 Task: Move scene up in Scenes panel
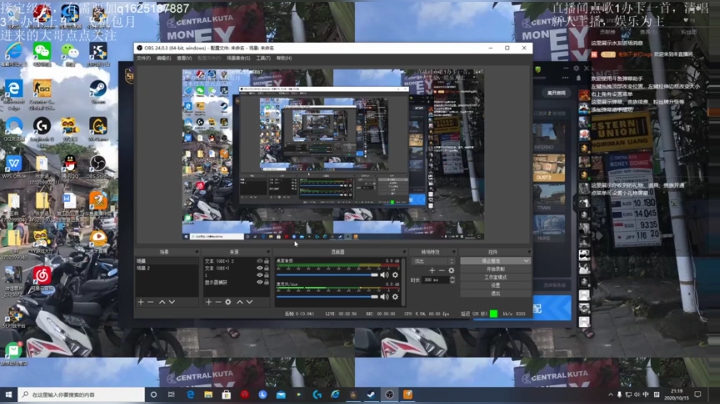coord(162,302)
